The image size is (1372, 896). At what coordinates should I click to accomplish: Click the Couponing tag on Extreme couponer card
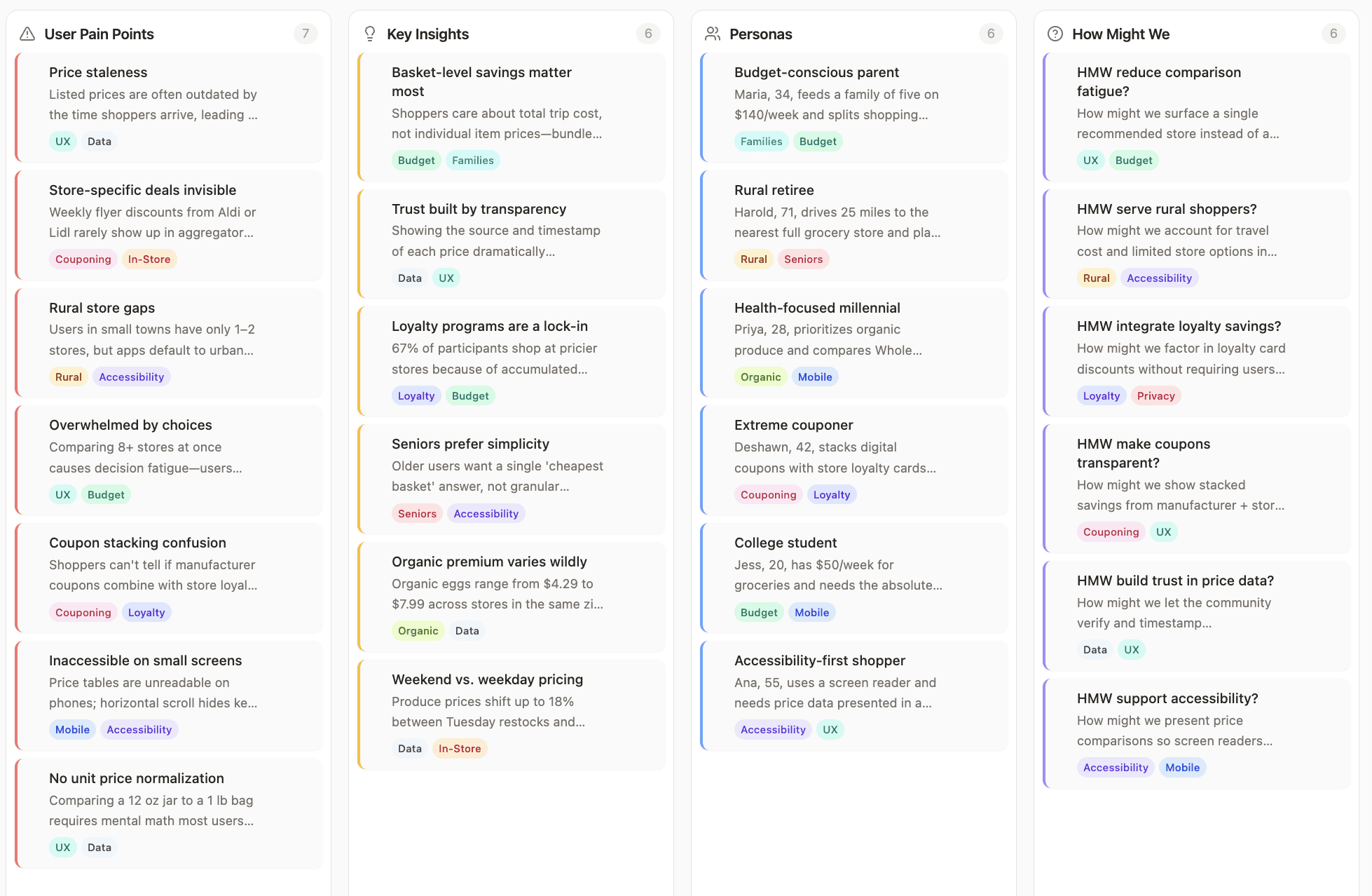(x=768, y=495)
